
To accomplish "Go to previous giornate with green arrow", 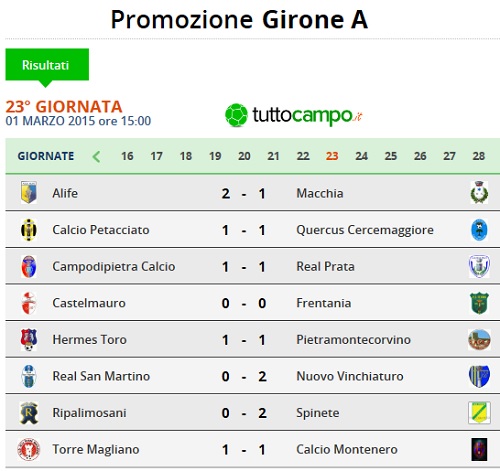I will pos(97,156).
